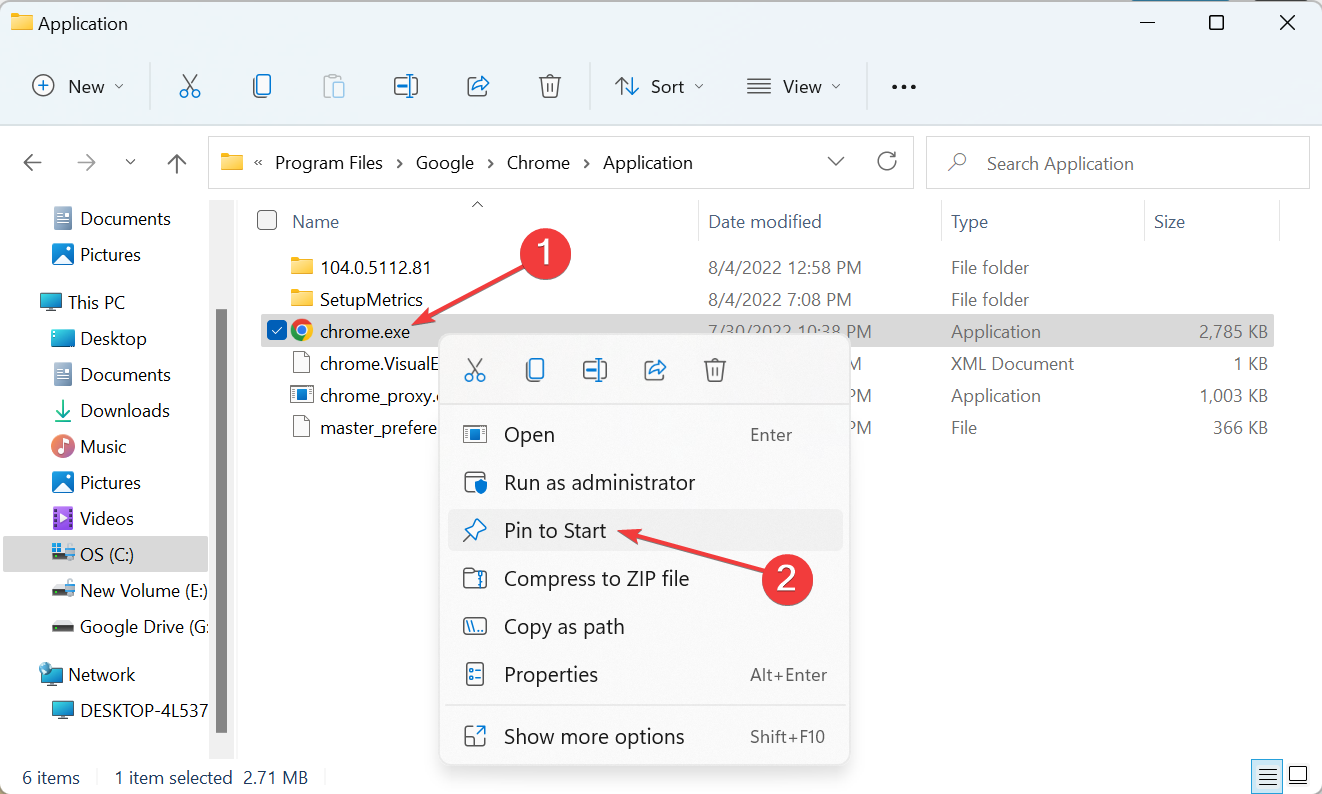Screen dimensions: 1322x794
Task: Switch to large thumbnails view in the status bar
Action: coord(1298,775)
